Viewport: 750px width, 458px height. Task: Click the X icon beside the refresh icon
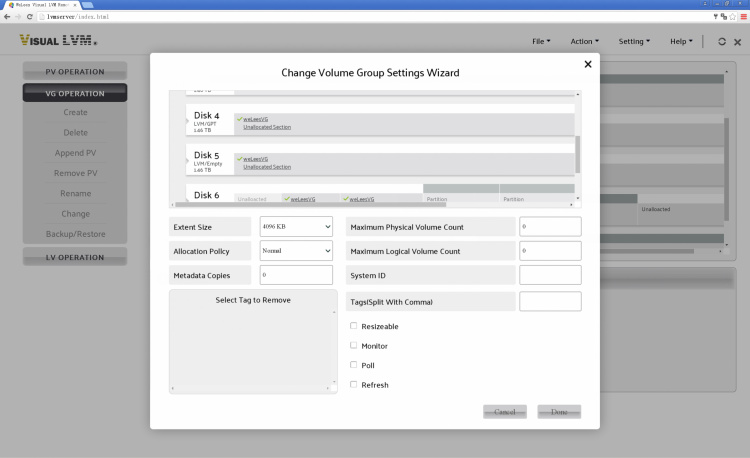737,41
